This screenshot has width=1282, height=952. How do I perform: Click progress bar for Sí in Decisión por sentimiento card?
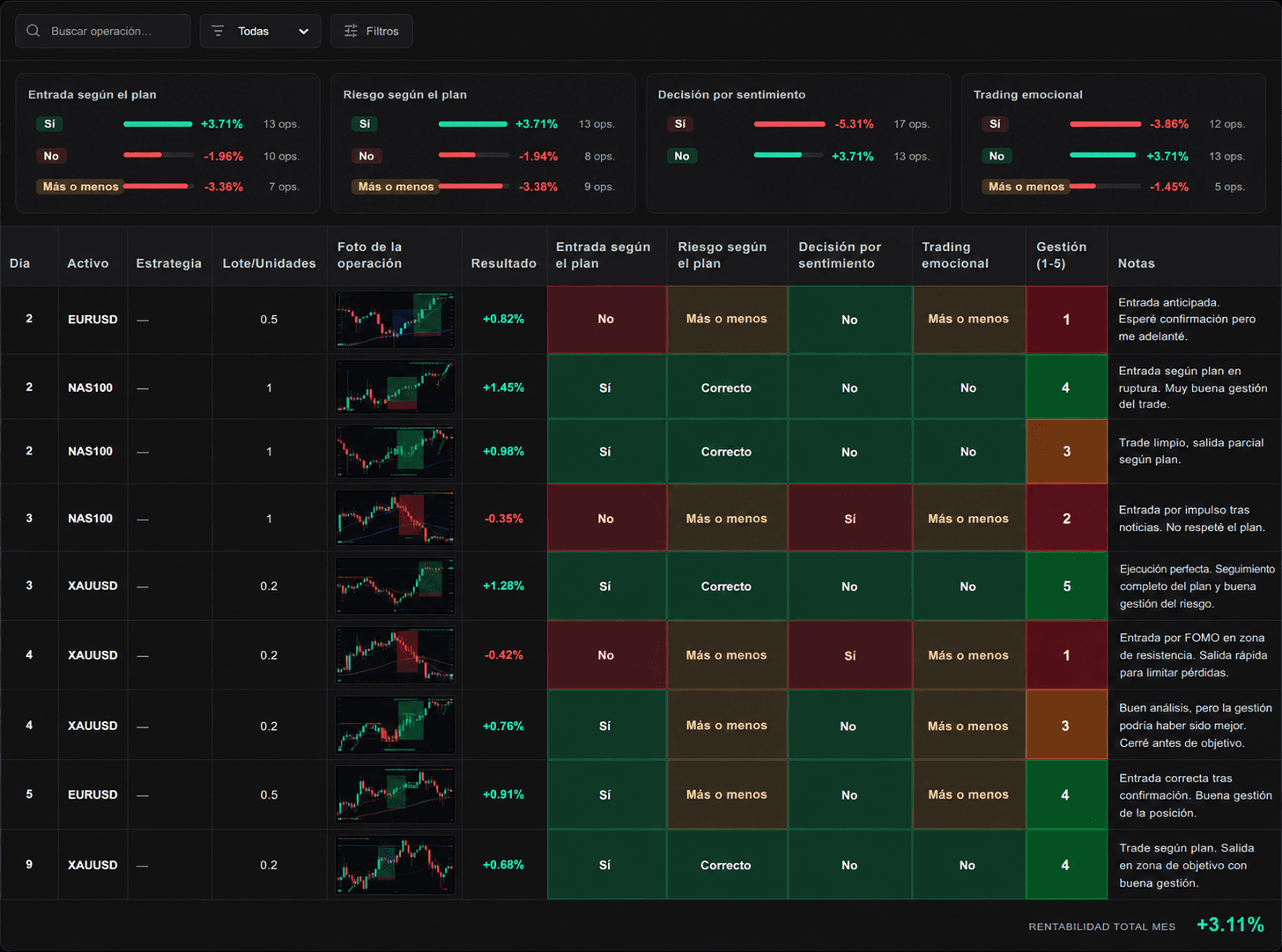coord(789,124)
